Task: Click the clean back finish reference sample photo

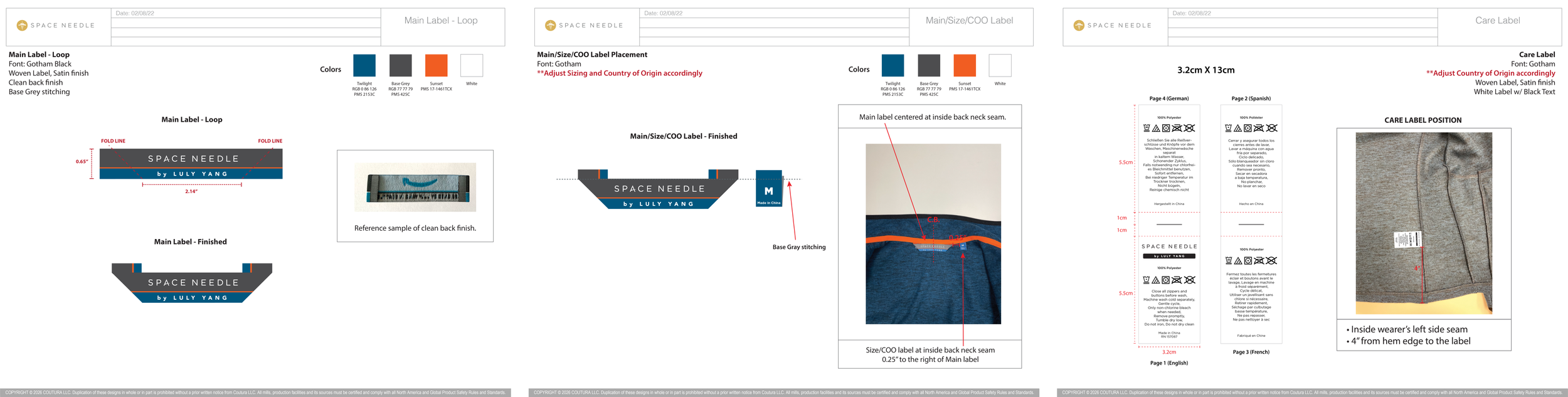Action: click(415, 187)
